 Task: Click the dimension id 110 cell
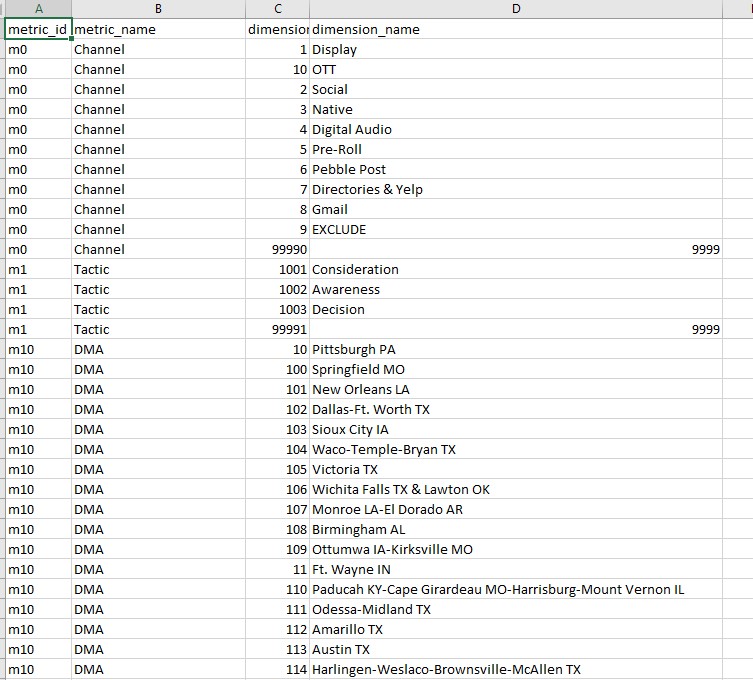(x=278, y=590)
